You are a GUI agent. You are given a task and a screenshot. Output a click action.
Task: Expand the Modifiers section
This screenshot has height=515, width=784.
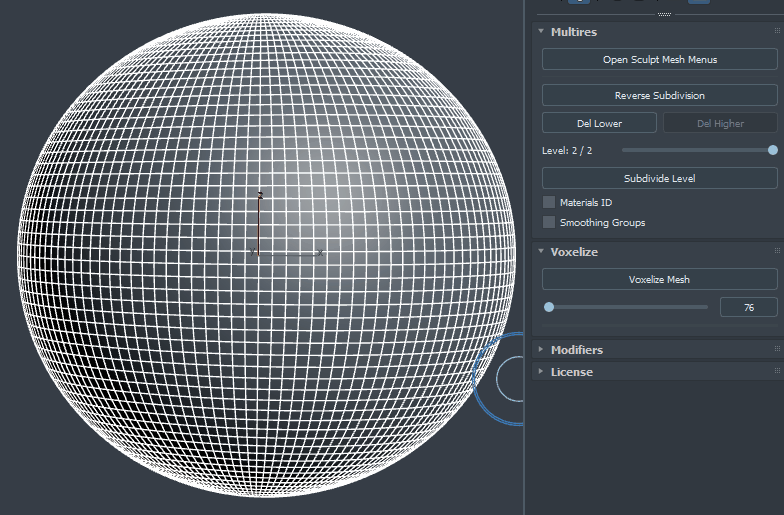point(541,350)
